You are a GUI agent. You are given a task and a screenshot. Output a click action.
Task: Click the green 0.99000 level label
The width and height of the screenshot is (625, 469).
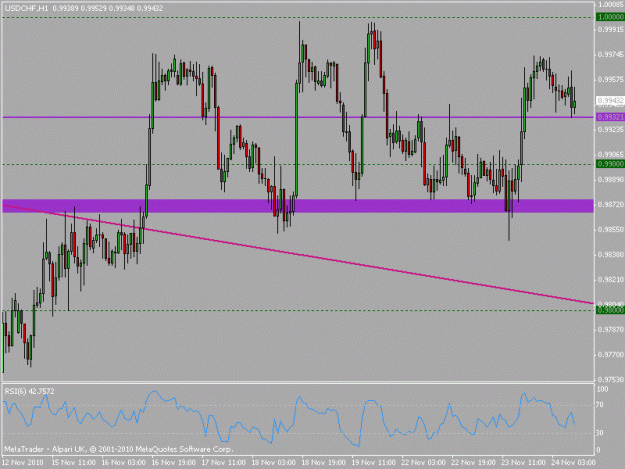[x=610, y=164]
